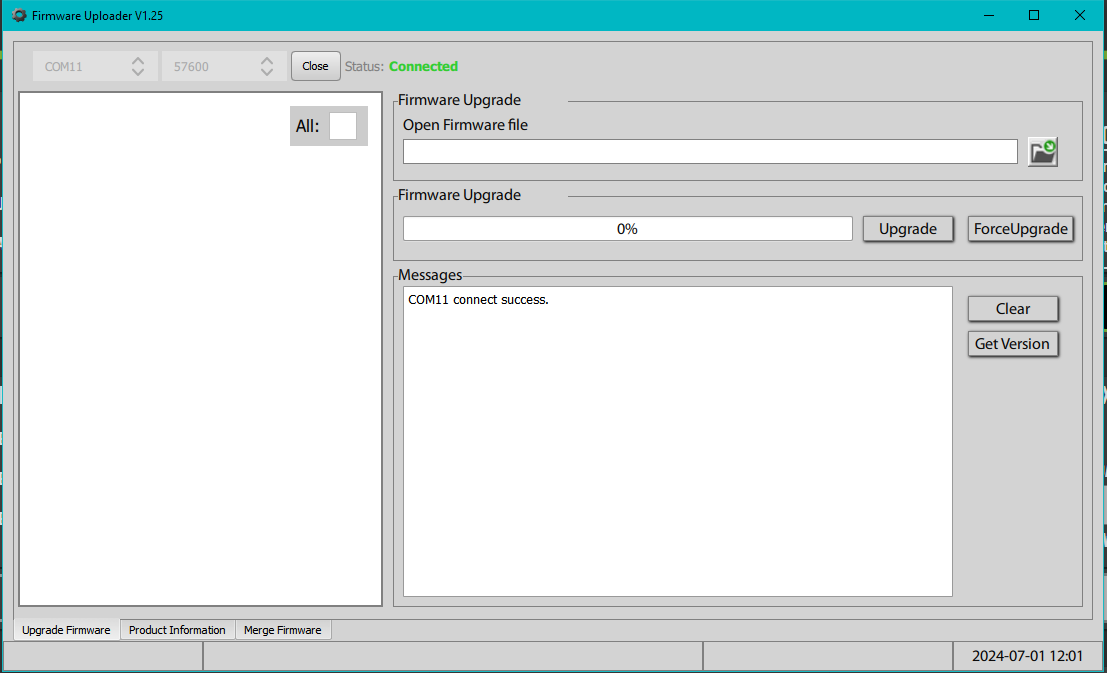Click the up arrow on the COM11 port selector

[x=137, y=60]
